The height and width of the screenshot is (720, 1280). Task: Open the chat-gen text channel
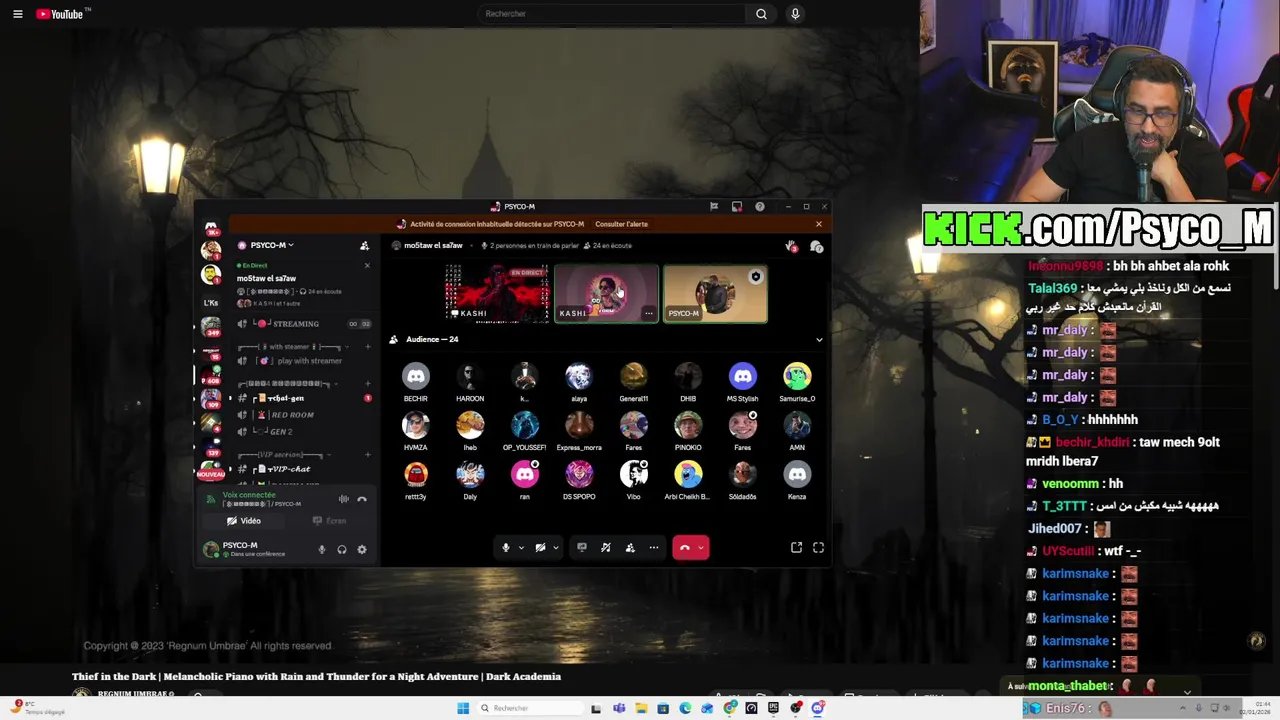(x=304, y=398)
